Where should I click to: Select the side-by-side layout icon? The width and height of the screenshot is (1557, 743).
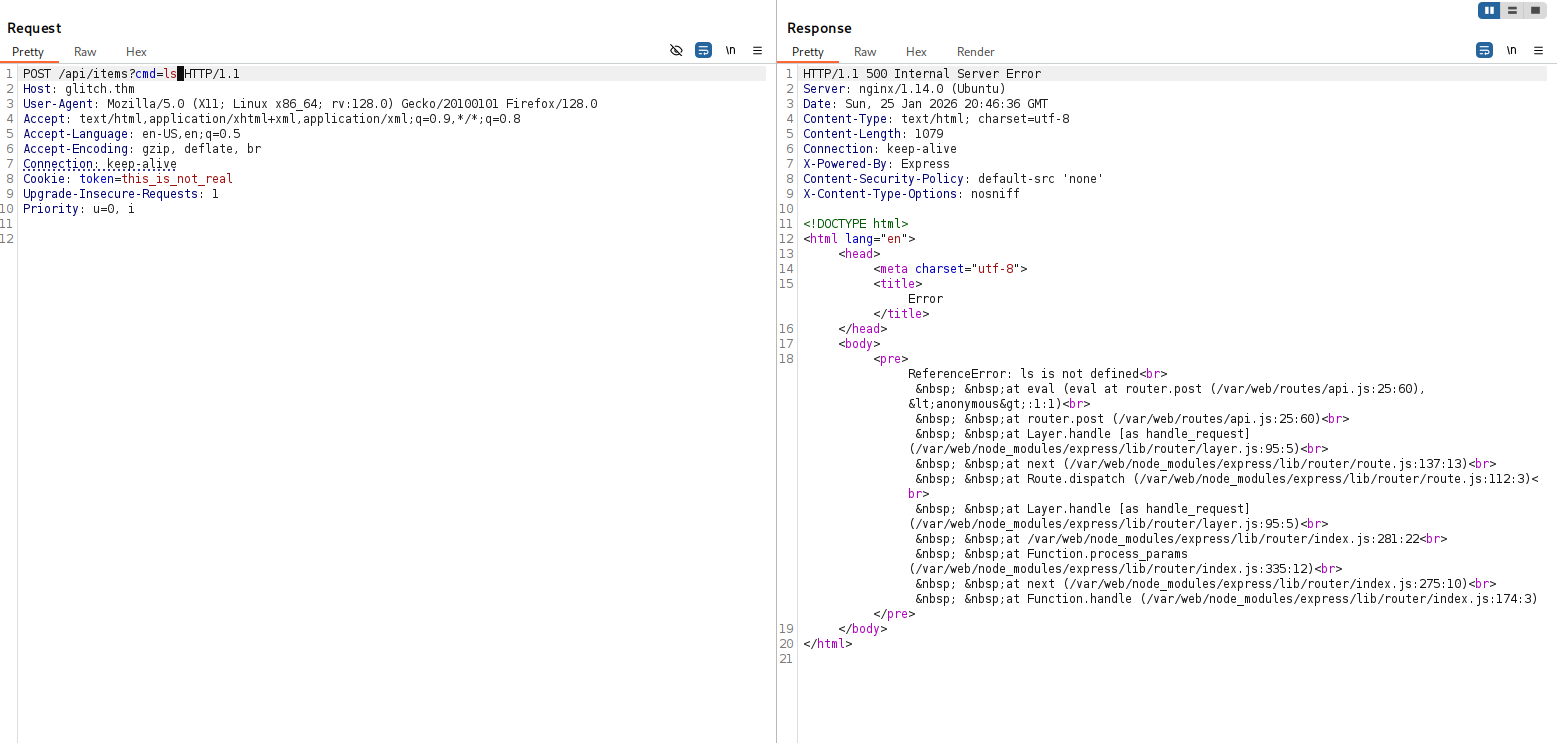(1489, 10)
